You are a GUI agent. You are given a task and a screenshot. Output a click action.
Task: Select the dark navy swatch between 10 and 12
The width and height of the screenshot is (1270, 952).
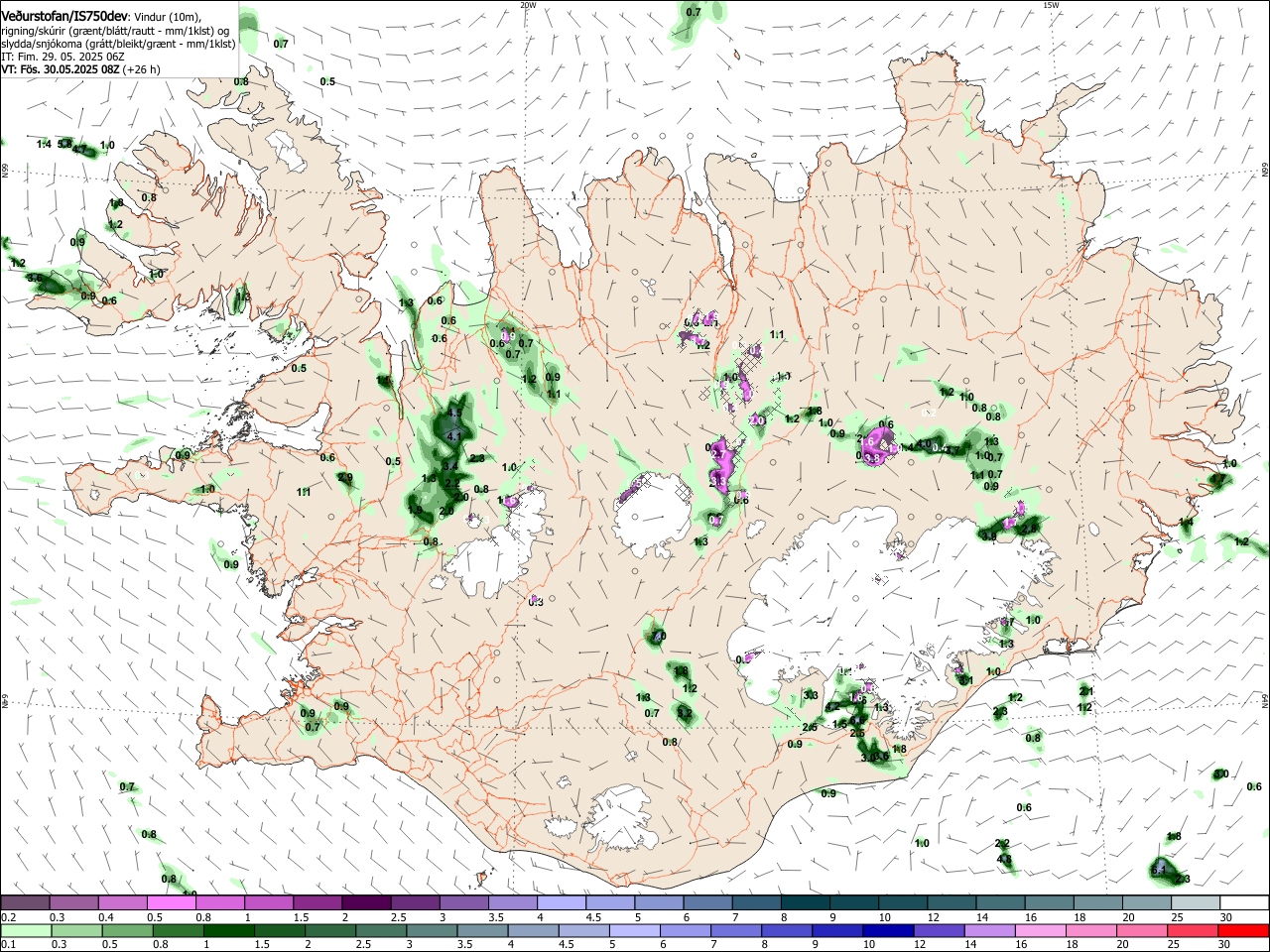pyautogui.click(x=886, y=930)
